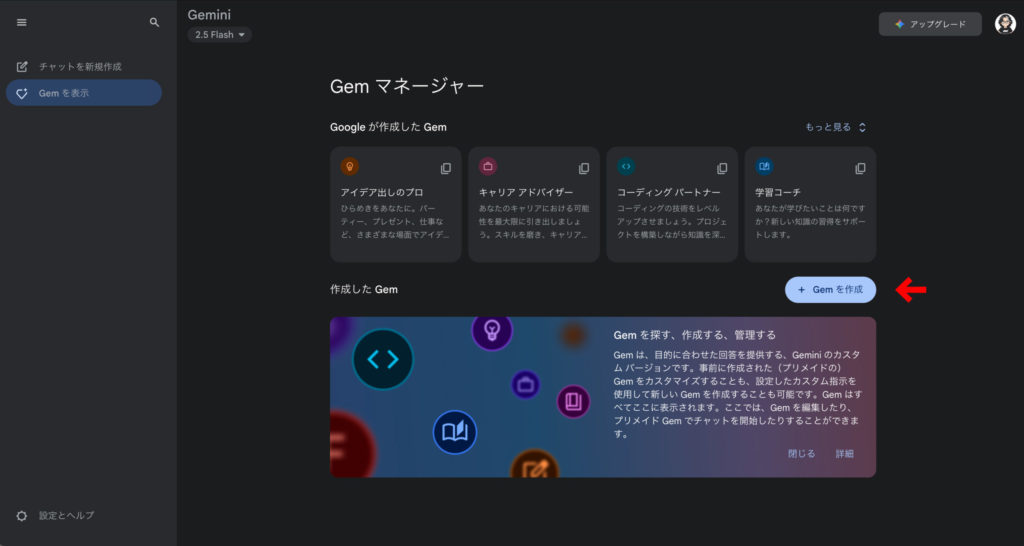Image resolution: width=1024 pixels, height=546 pixels.
Task: Open the hamburger main menu
Action: [22, 22]
